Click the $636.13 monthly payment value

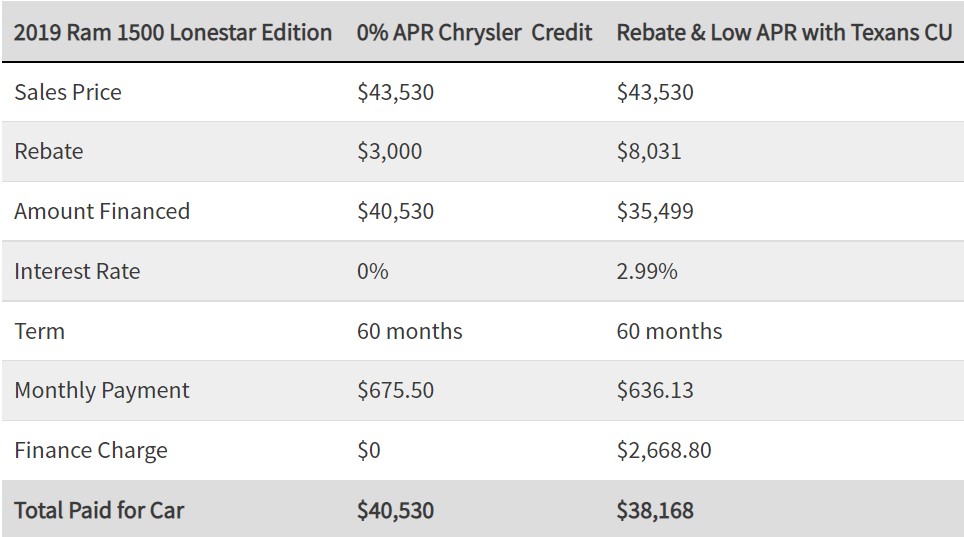(x=655, y=391)
